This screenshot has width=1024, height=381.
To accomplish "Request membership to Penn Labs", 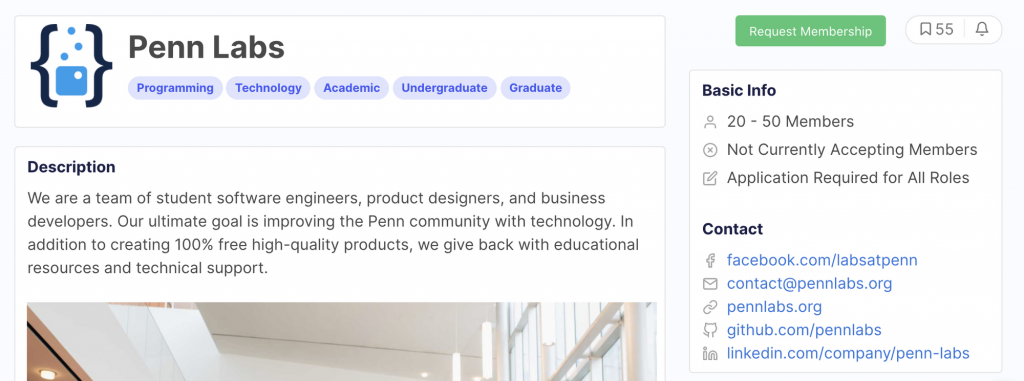I will click(810, 31).
